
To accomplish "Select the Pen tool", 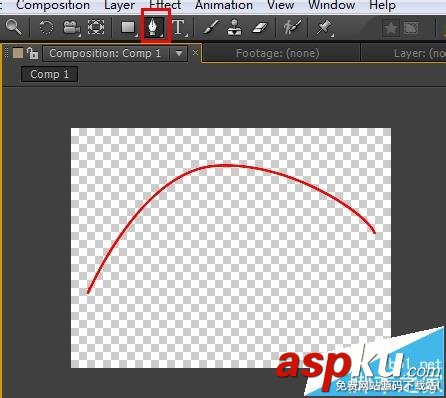I will (x=154, y=27).
